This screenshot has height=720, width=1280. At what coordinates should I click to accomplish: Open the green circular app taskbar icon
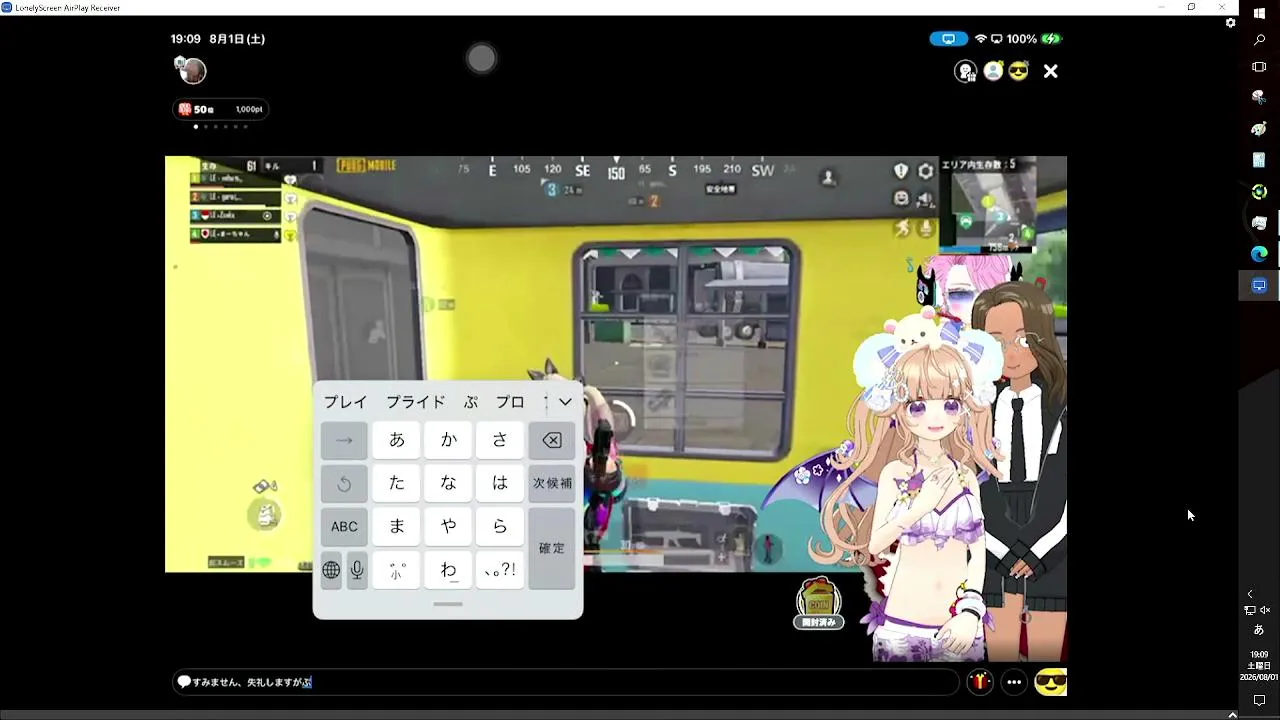[x=1259, y=191]
